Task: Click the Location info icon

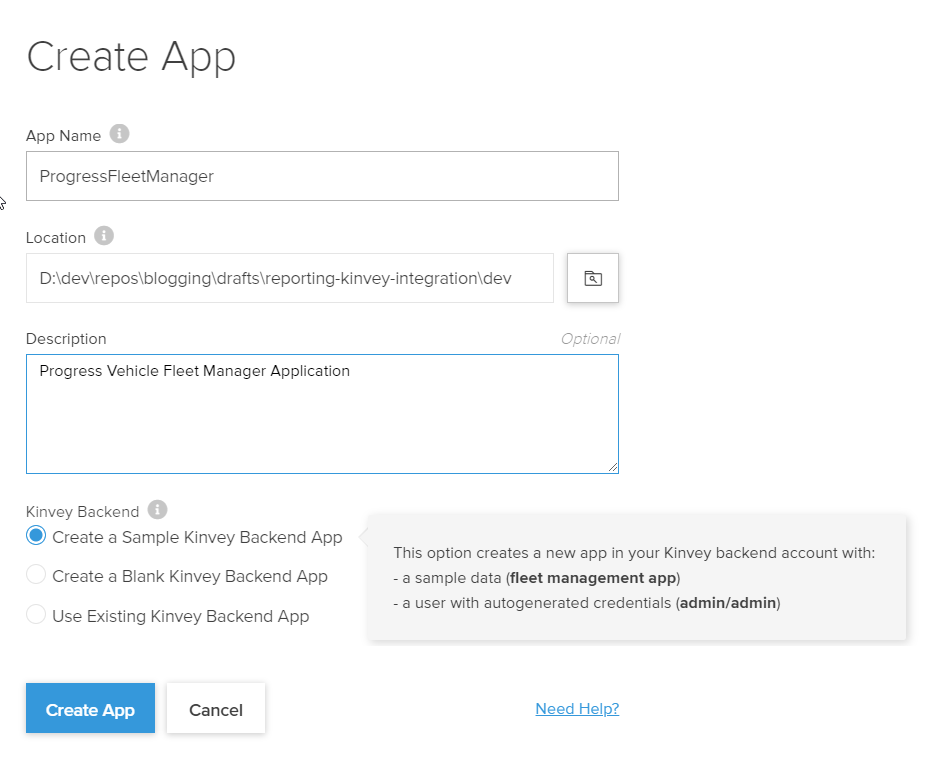Action: click(x=104, y=236)
